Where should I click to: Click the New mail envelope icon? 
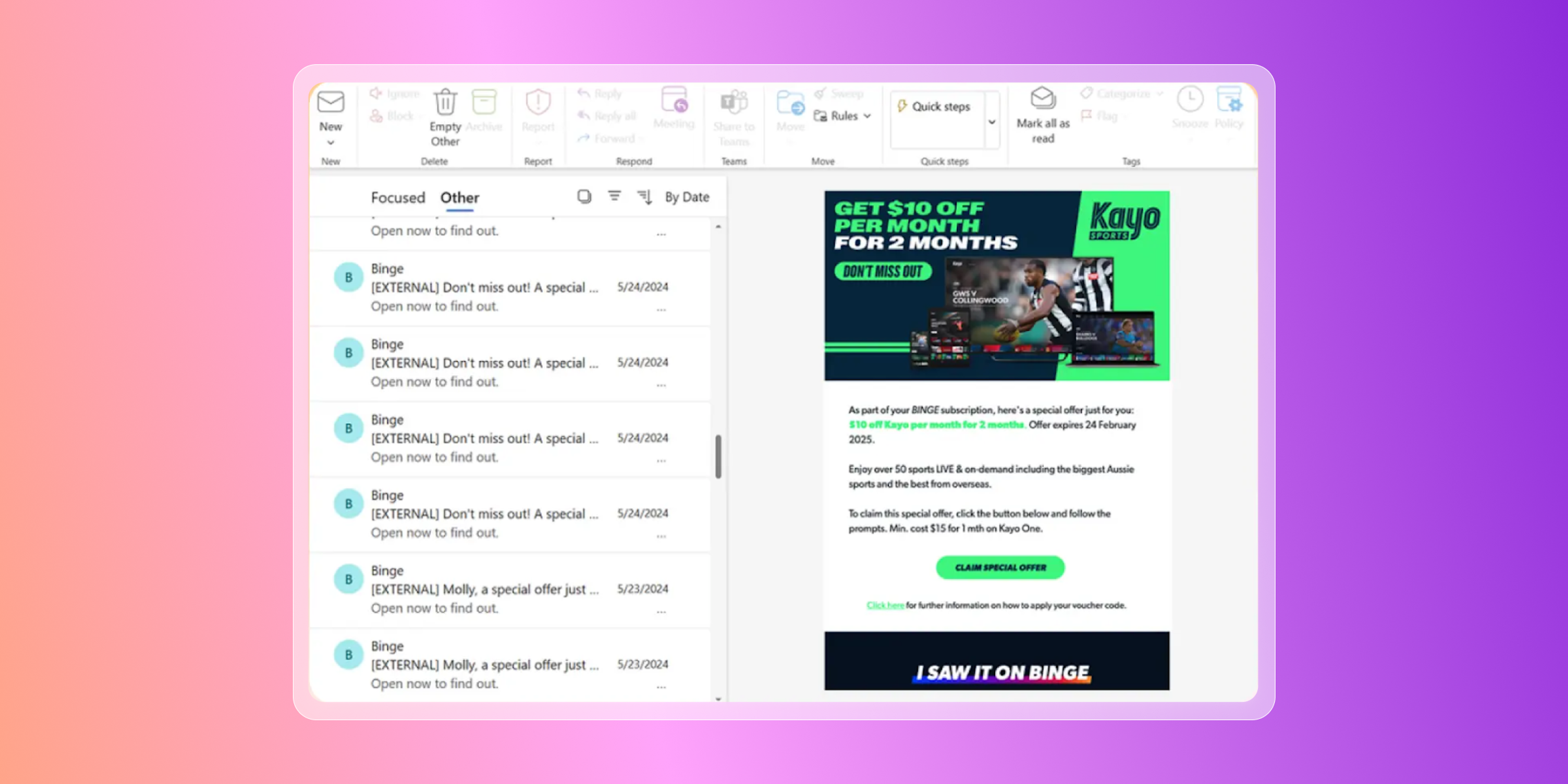(330, 102)
